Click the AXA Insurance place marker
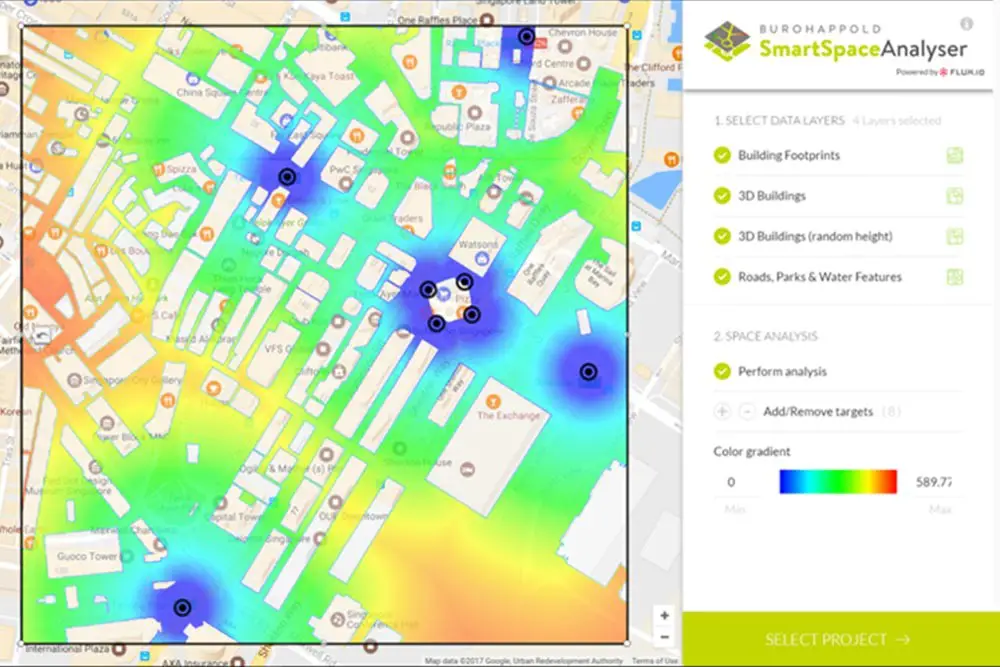 point(237,663)
